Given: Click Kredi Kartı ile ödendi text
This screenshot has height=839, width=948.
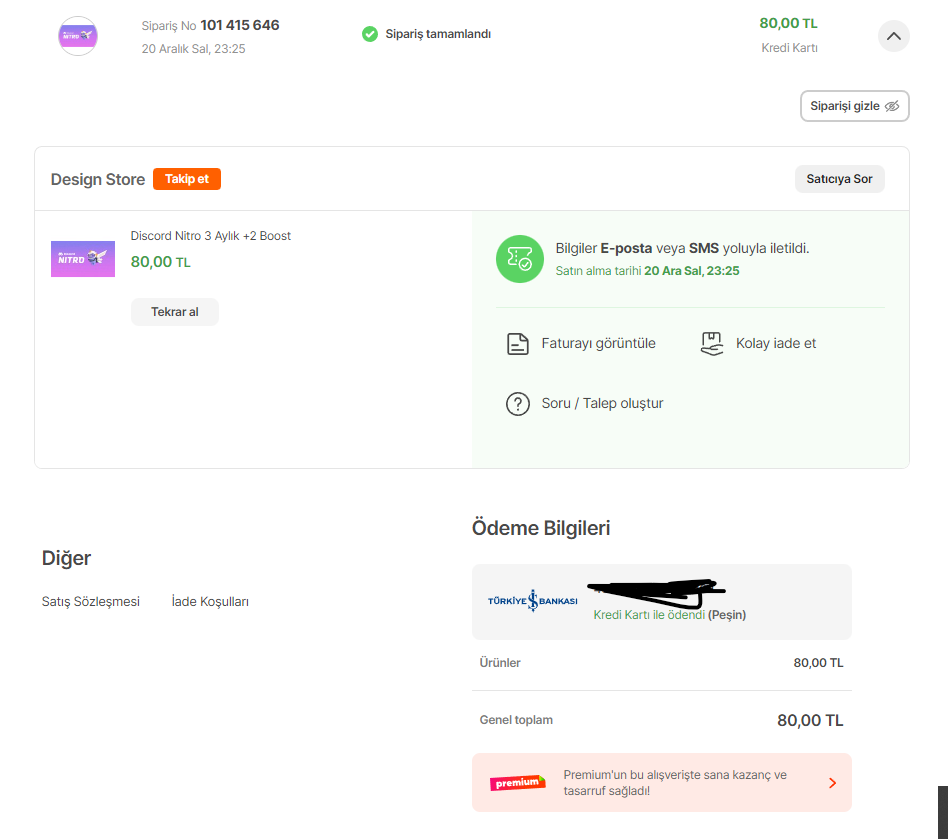Looking at the screenshot, I should pyautogui.click(x=649, y=615).
